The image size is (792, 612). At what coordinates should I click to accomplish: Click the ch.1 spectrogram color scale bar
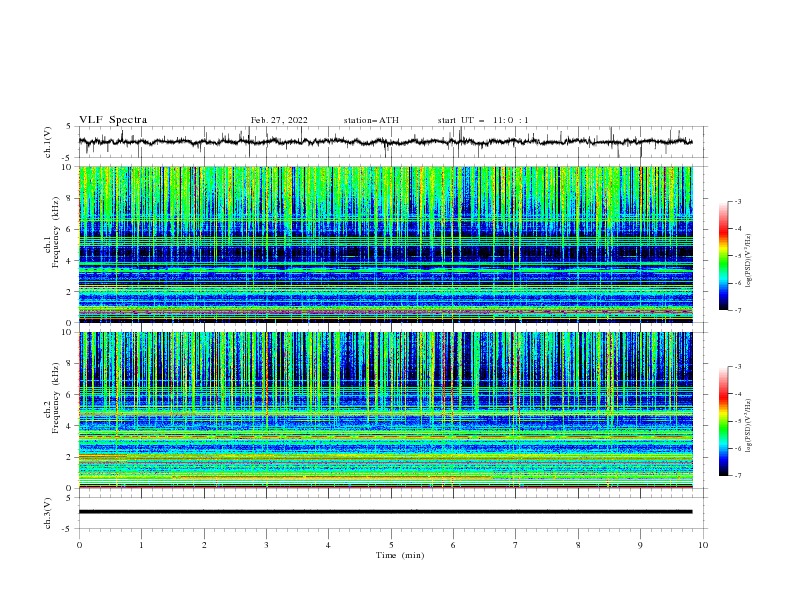(x=724, y=256)
